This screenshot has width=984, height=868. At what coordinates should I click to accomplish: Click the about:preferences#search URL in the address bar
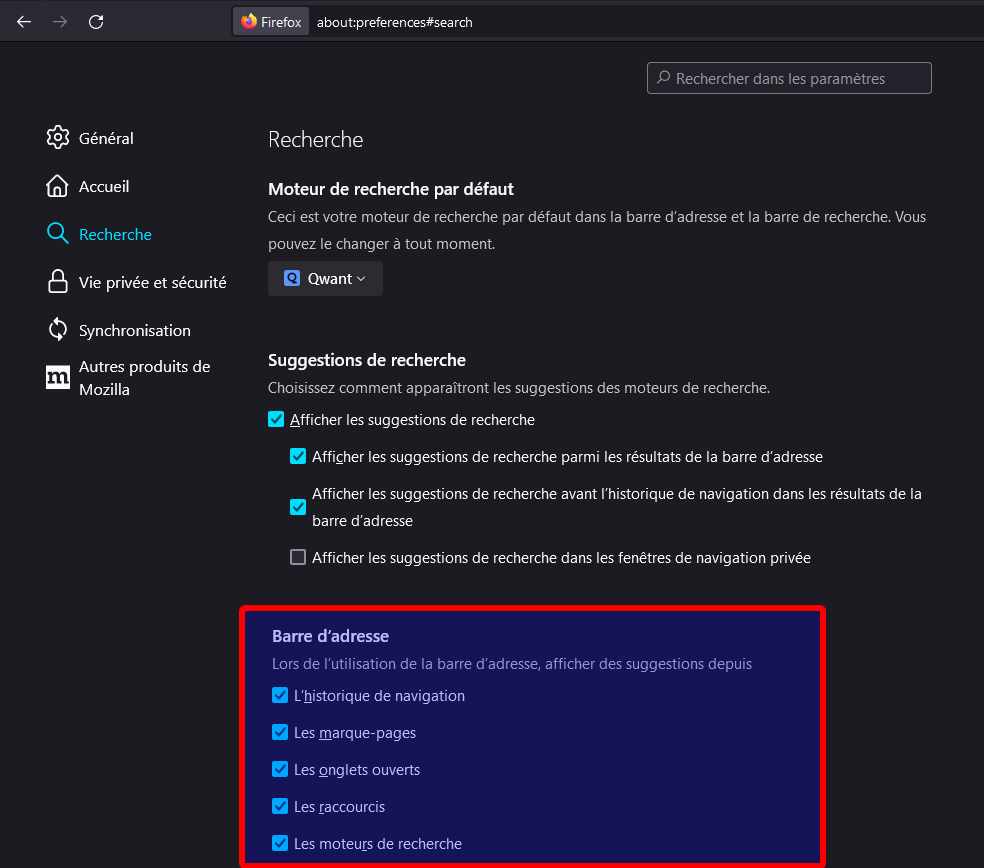point(394,23)
